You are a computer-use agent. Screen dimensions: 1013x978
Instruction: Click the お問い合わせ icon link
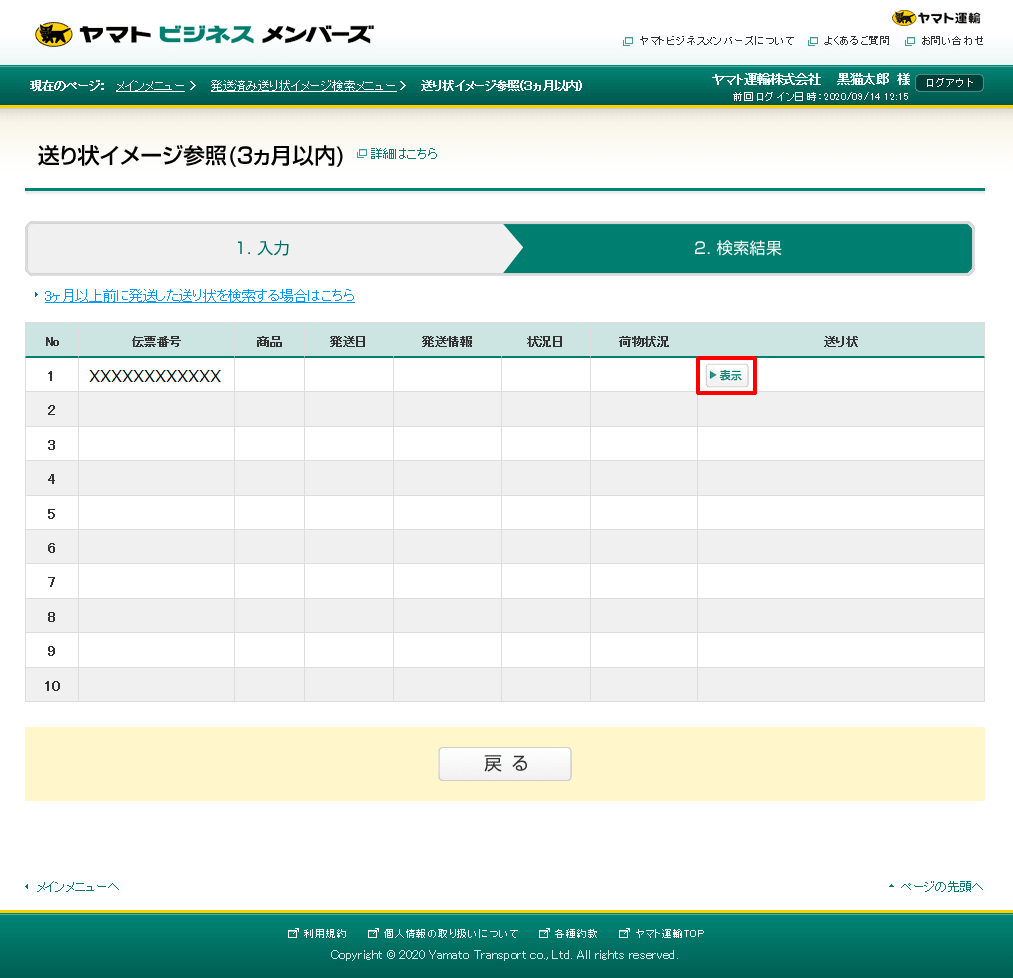coord(945,41)
